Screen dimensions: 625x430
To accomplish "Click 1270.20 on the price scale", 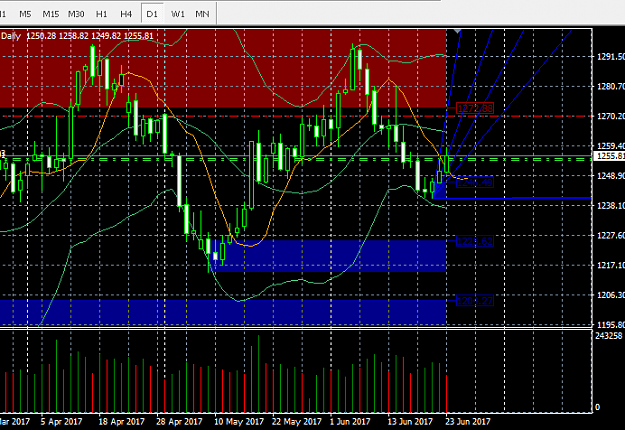I will click(x=611, y=116).
